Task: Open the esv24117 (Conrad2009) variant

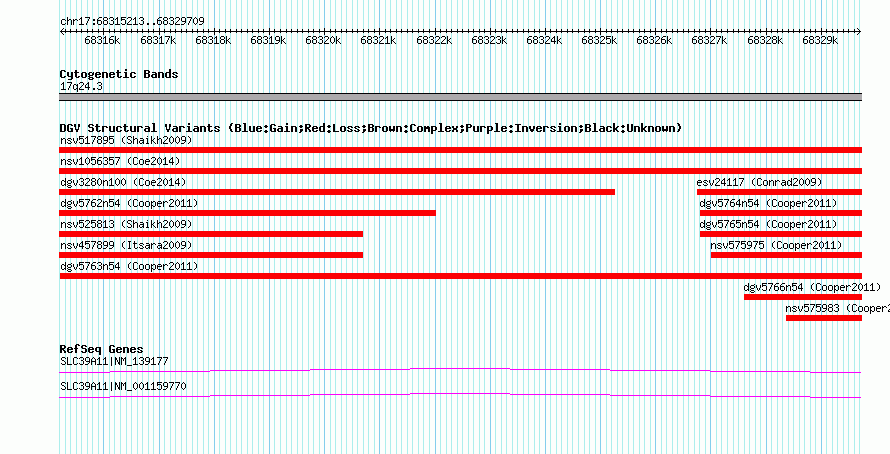Action: pyautogui.click(x=759, y=182)
